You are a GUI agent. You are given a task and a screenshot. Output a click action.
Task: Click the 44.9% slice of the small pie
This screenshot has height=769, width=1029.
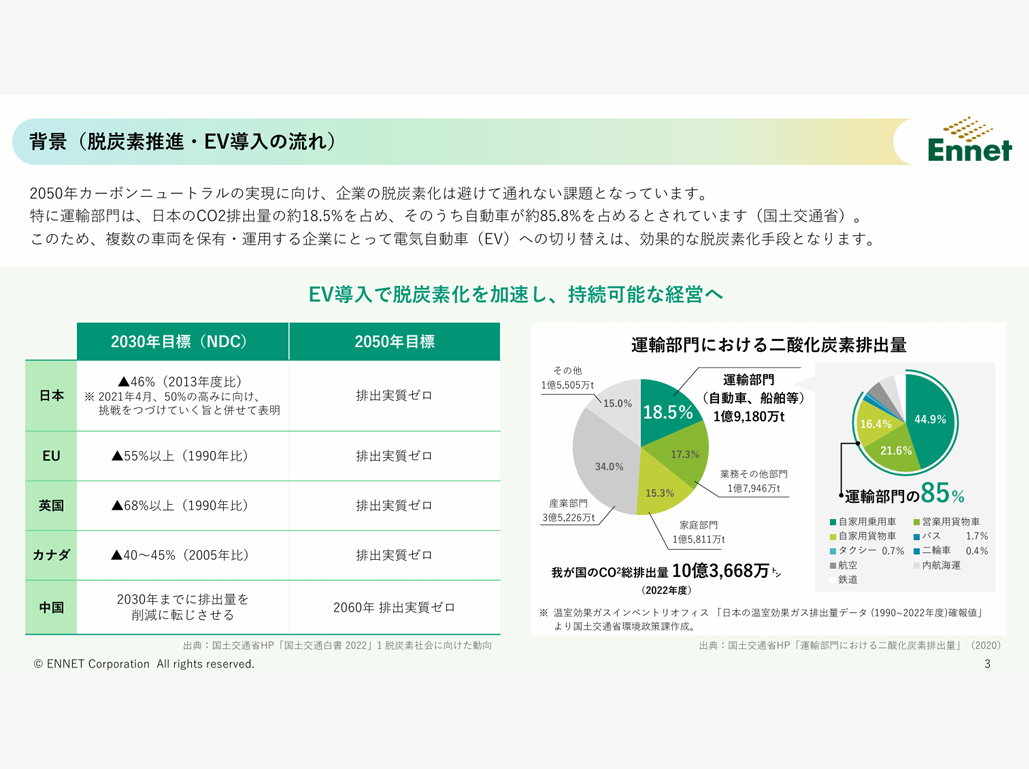931,420
